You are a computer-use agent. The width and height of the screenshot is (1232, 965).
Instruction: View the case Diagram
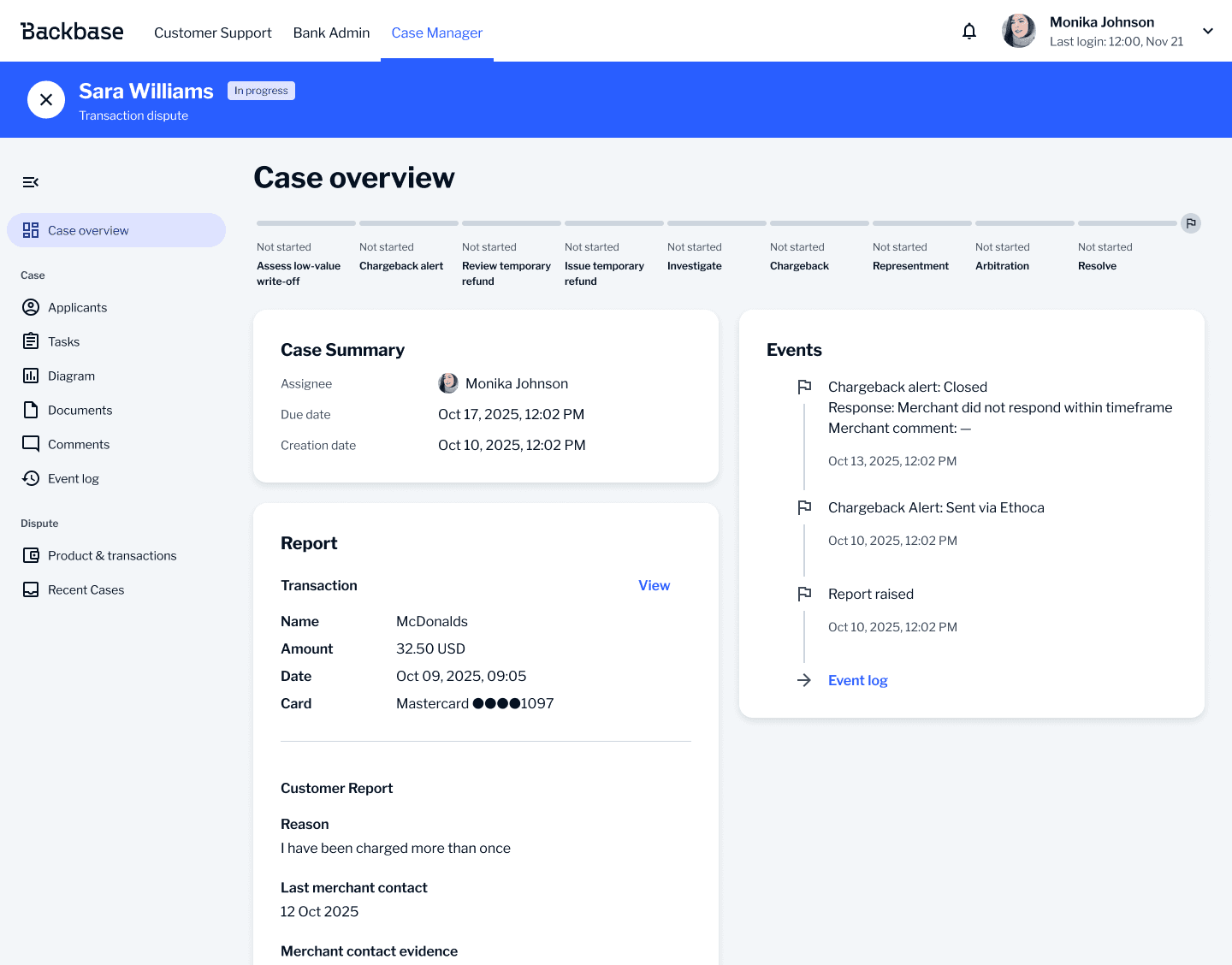tap(71, 376)
